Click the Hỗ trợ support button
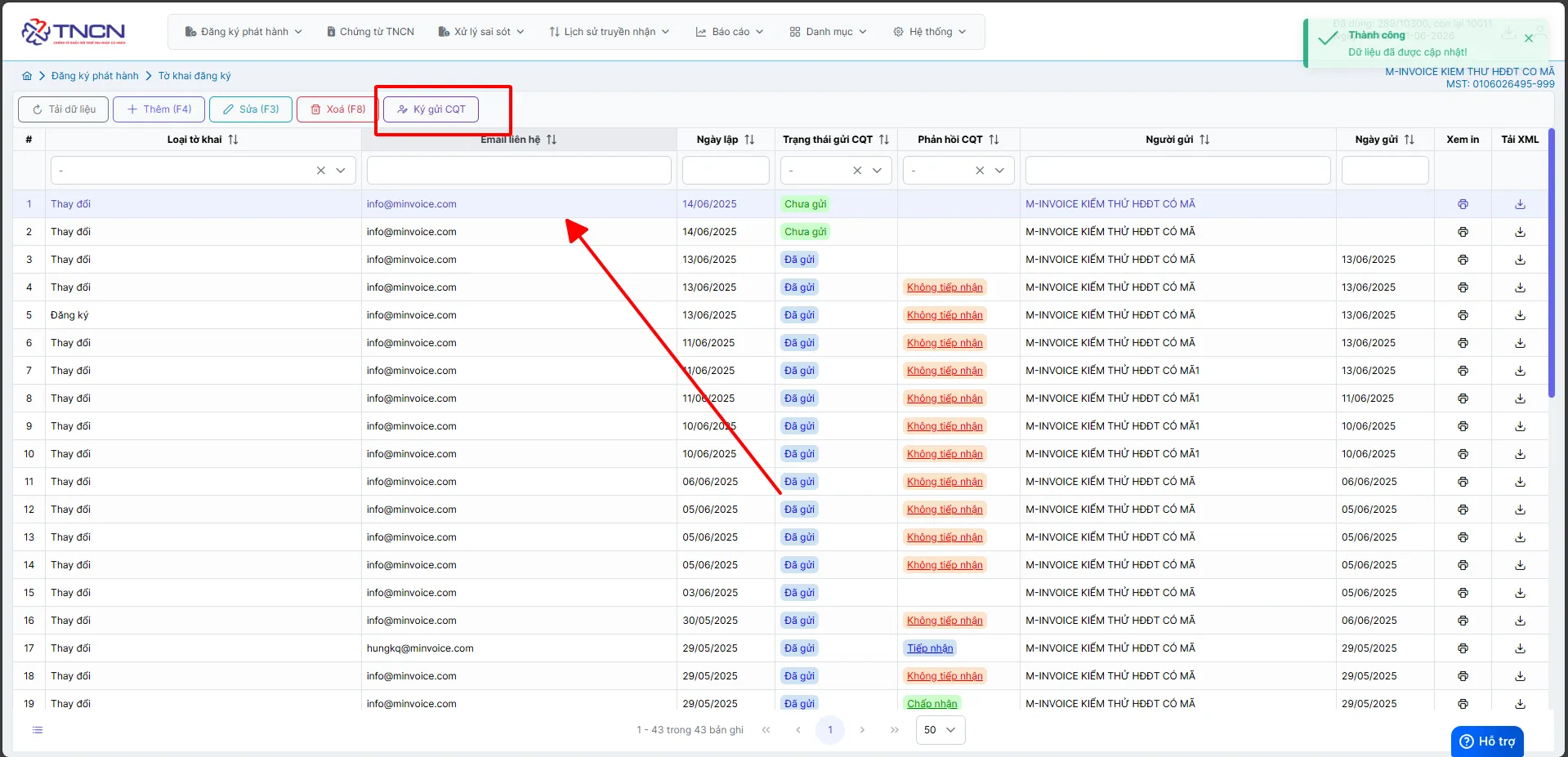The image size is (1568, 757). click(x=1487, y=741)
